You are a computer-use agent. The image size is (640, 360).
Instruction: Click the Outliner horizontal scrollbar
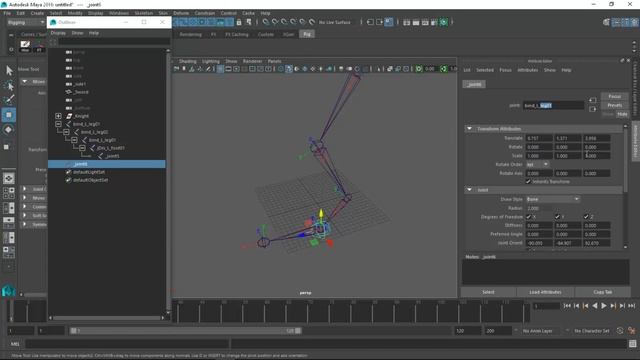[107, 318]
